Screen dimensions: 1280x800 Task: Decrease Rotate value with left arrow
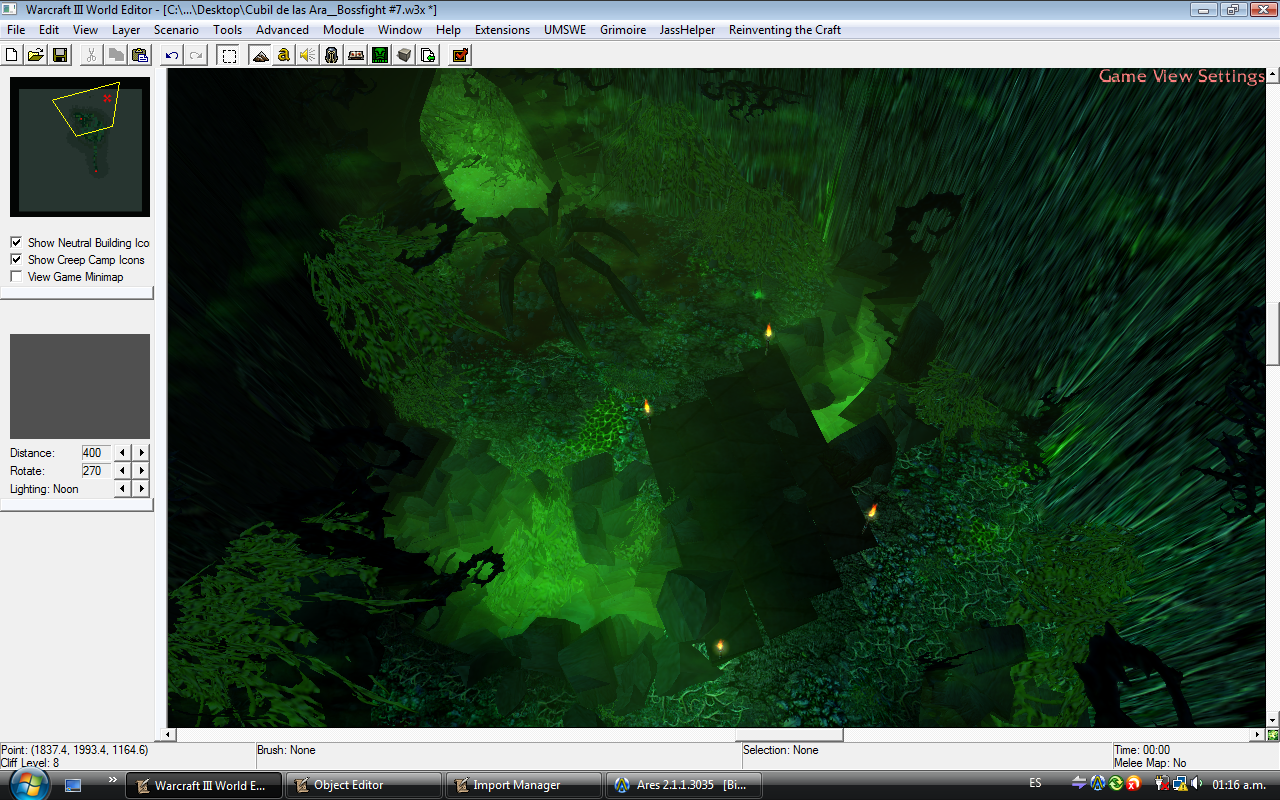[123, 471]
